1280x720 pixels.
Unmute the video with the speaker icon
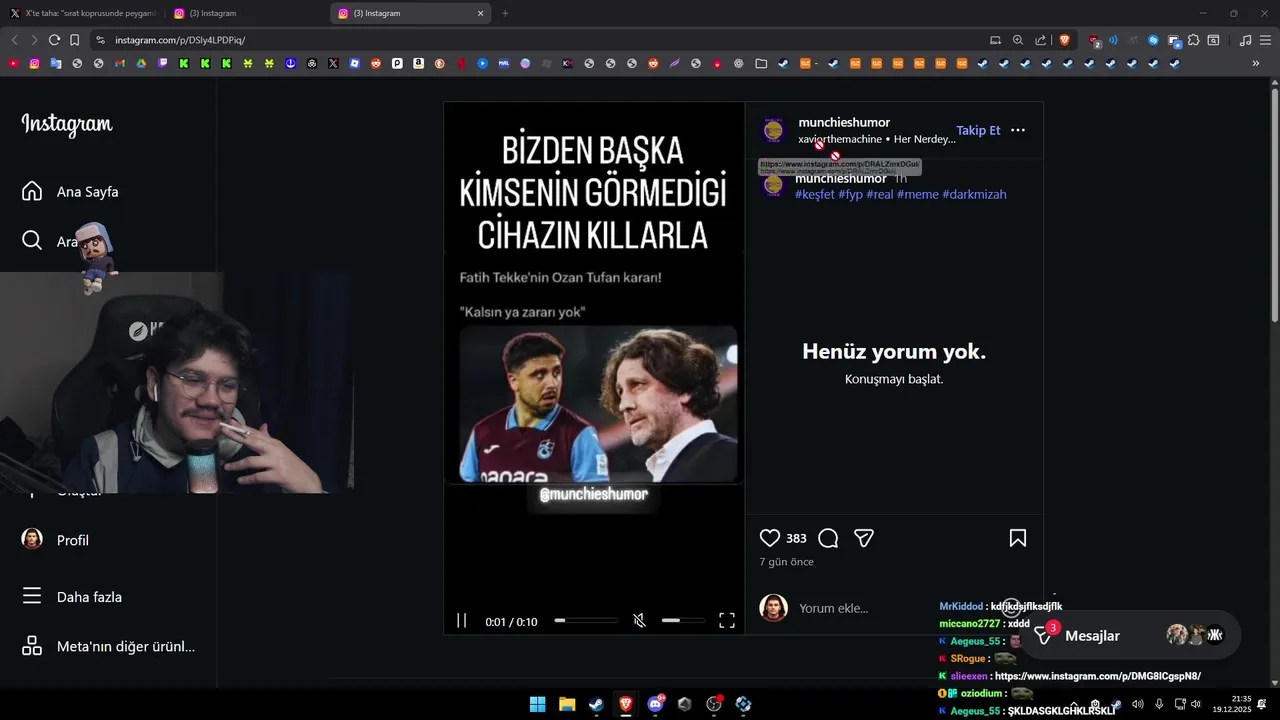point(640,621)
